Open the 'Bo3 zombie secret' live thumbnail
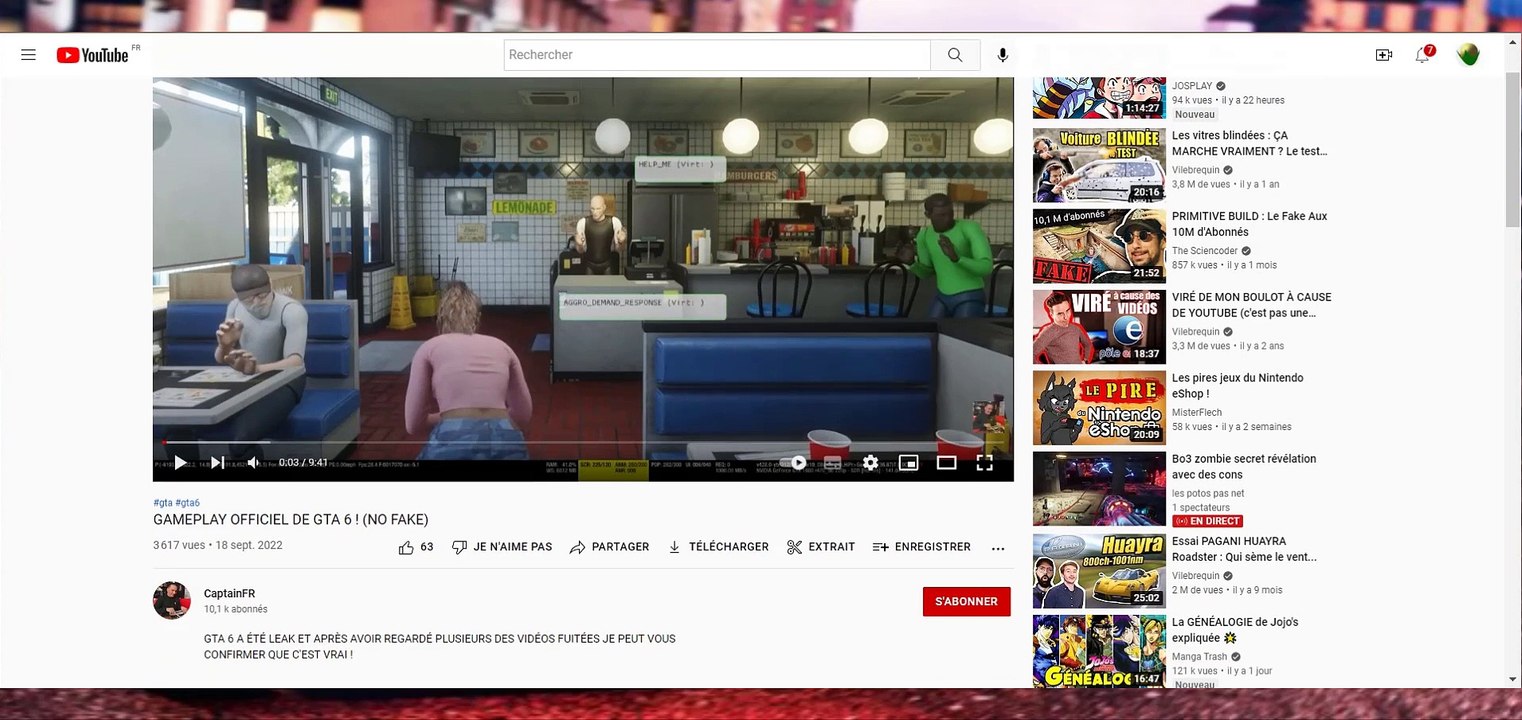The height and width of the screenshot is (720, 1522). (1099, 489)
